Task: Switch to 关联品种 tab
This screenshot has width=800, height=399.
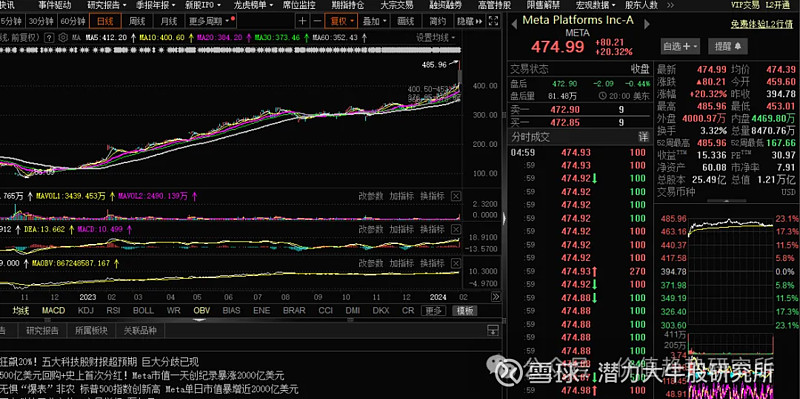Action: click(140, 331)
